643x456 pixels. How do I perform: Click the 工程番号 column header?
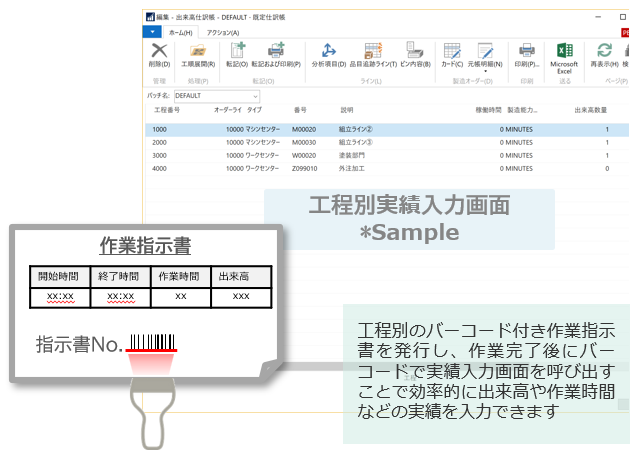[x=167, y=110]
